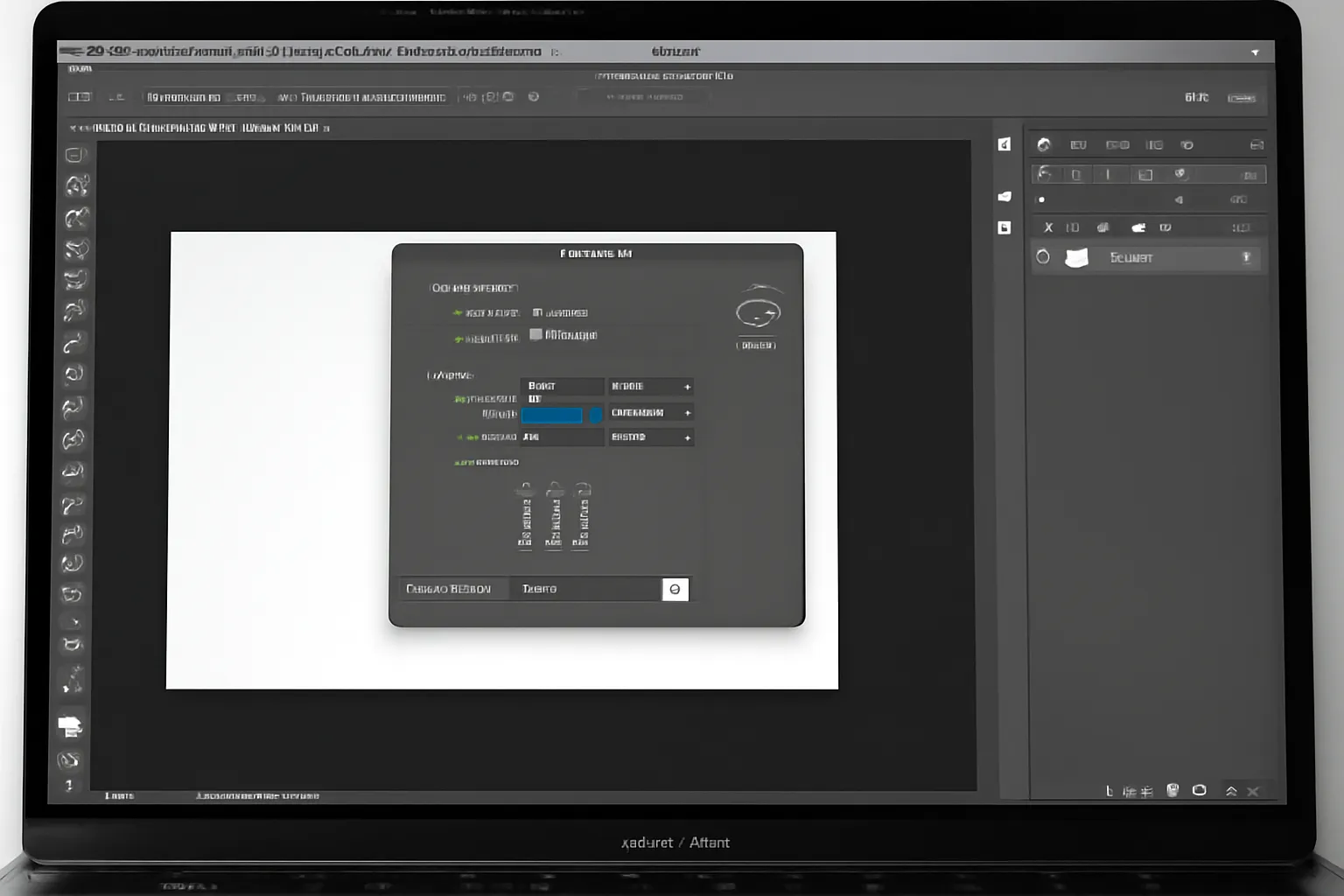Click the blue round knob beside the blue field

(x=596, y=415)
